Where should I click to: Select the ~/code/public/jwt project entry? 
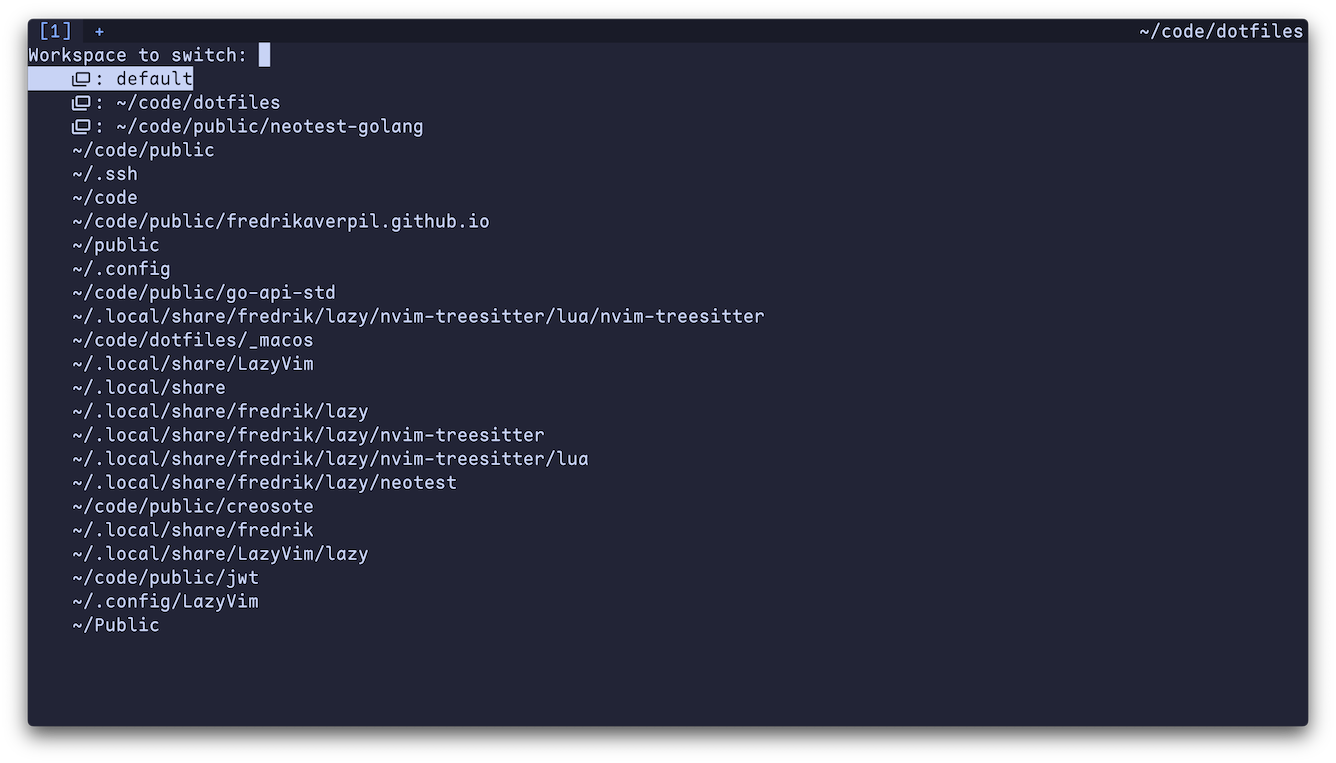click(x=165, y=577)
